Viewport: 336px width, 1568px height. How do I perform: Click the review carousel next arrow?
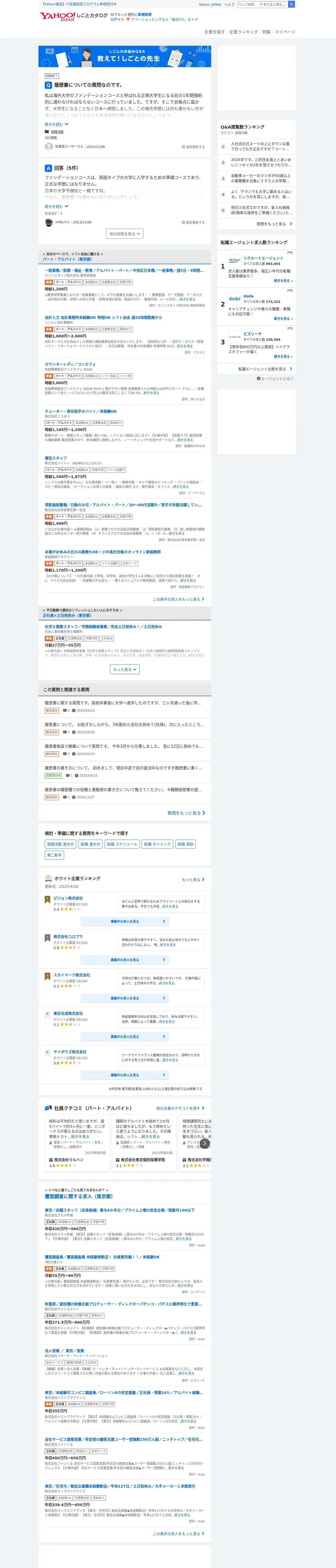[x=205, y=1144]
